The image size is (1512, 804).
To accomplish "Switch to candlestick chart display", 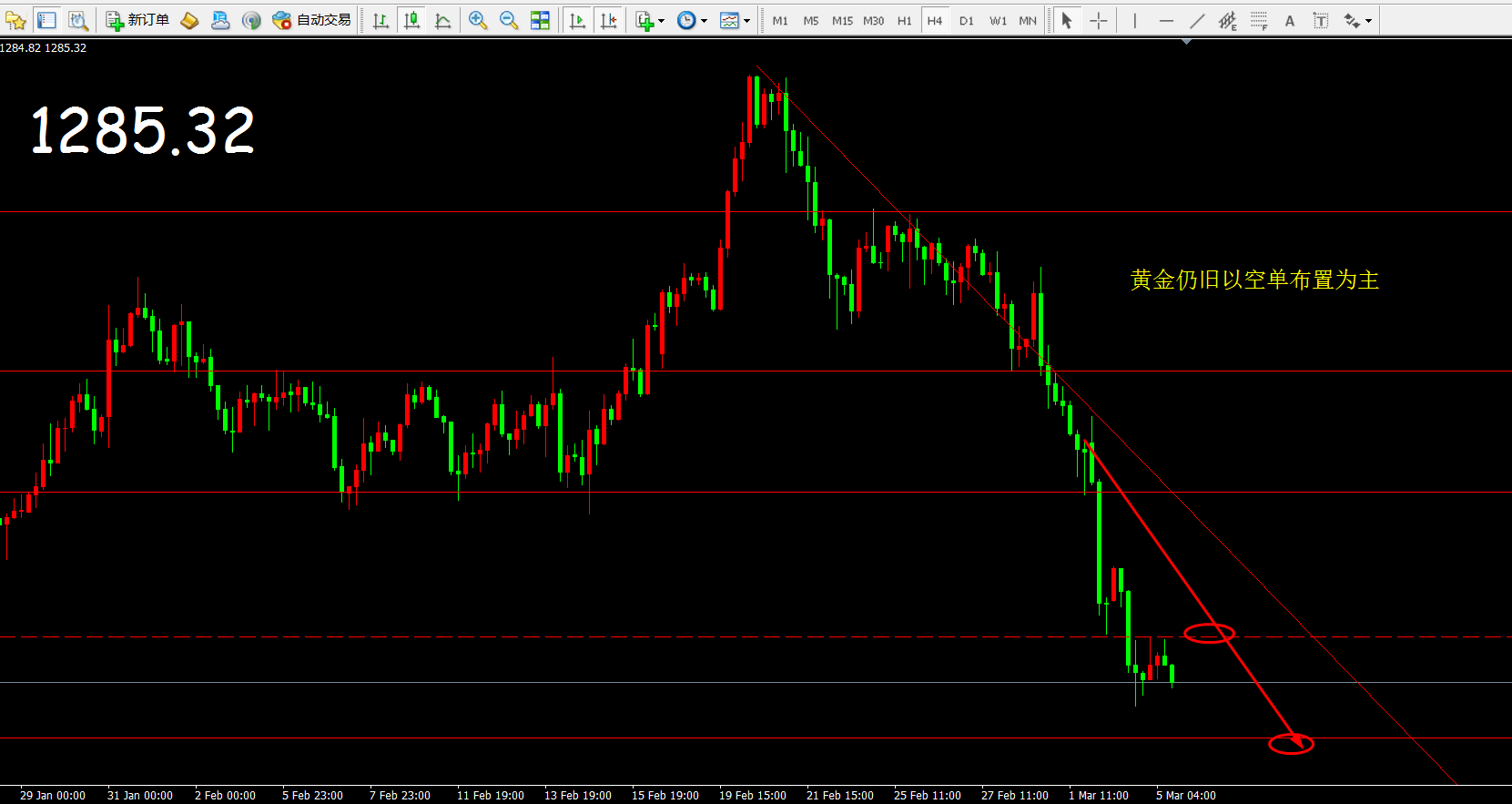I will point(411,20).
